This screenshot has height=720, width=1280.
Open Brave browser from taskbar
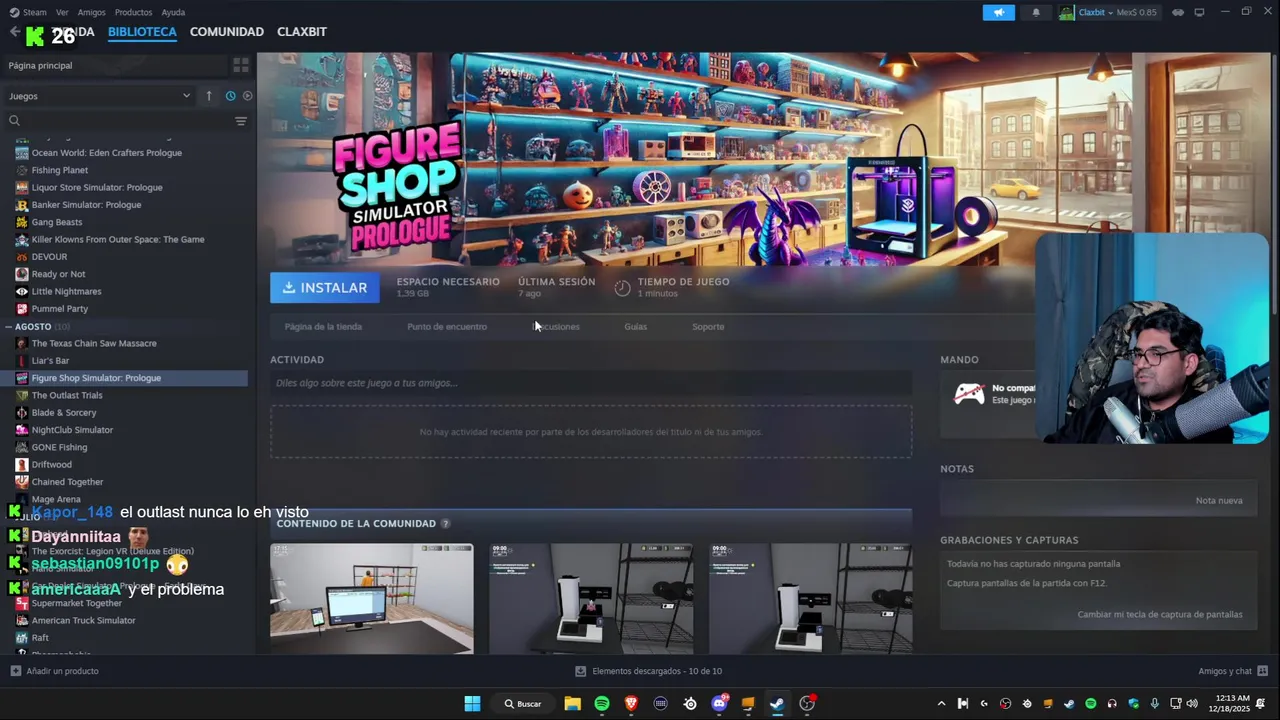631,704
